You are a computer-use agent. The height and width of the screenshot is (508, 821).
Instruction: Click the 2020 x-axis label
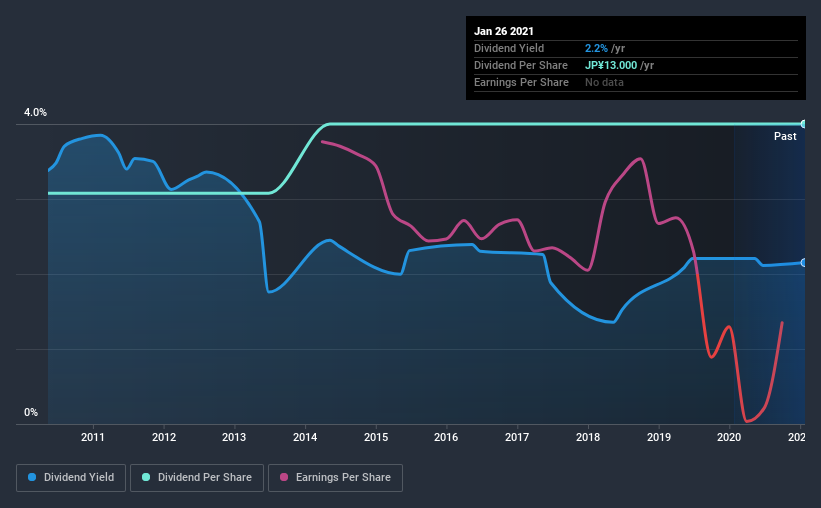point(729,437)
